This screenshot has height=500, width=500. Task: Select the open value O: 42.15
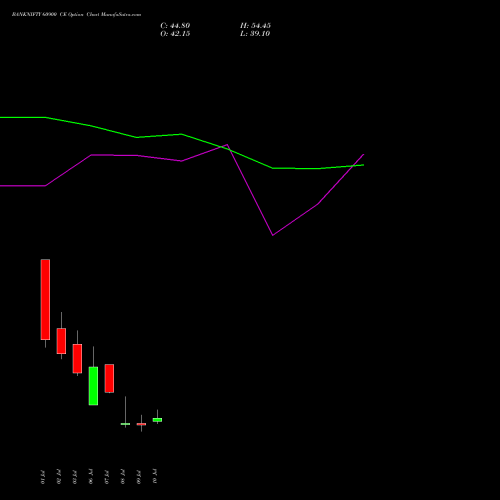click(175, 34)
